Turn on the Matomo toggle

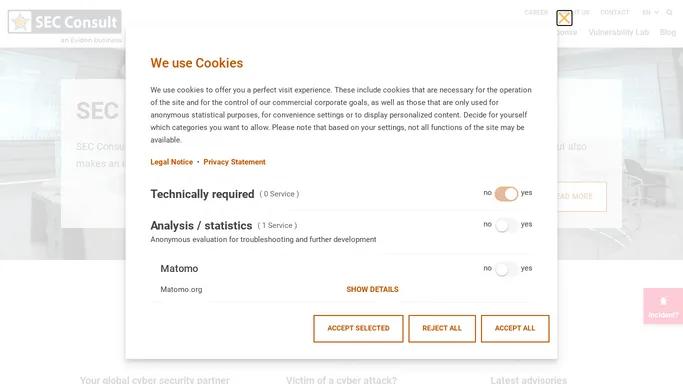coord(506,269)
